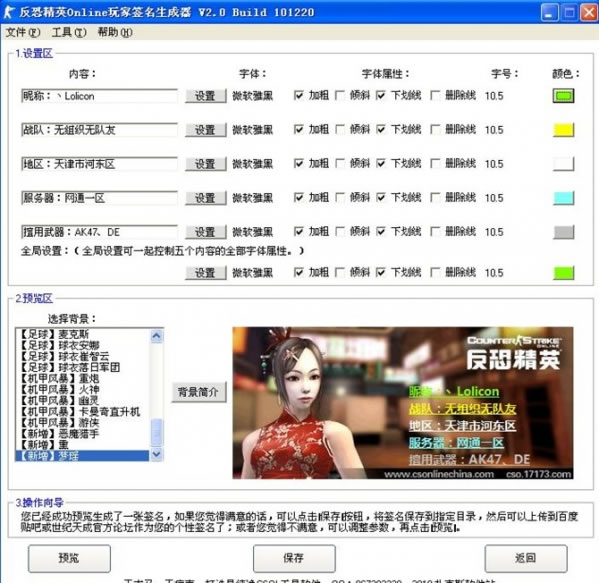Toggle 下划线 underline checkbox in region row
The width and height of the screenshot is (599, 583).
point(380,163)
